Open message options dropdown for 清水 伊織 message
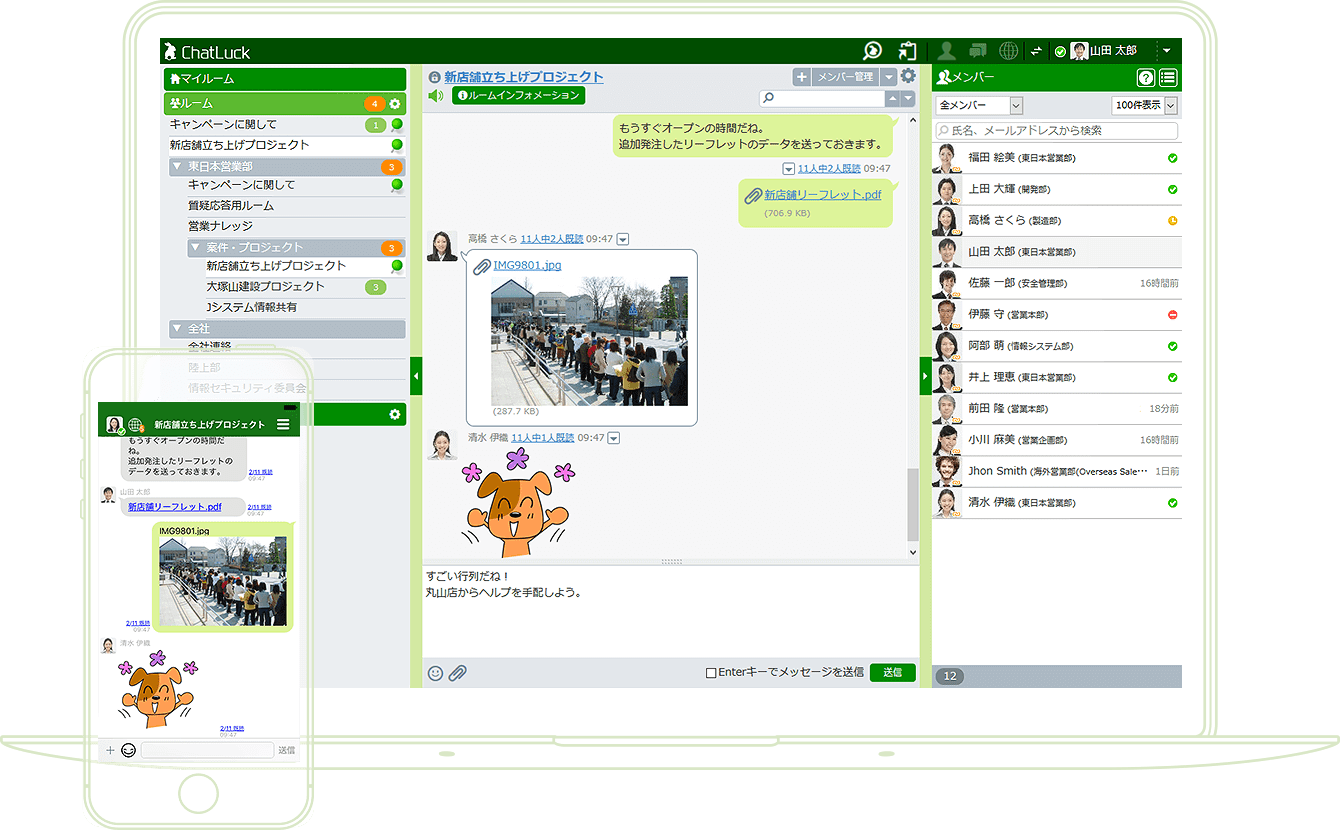The width and height of the screenshot is (1340, 830). point(614,438)
